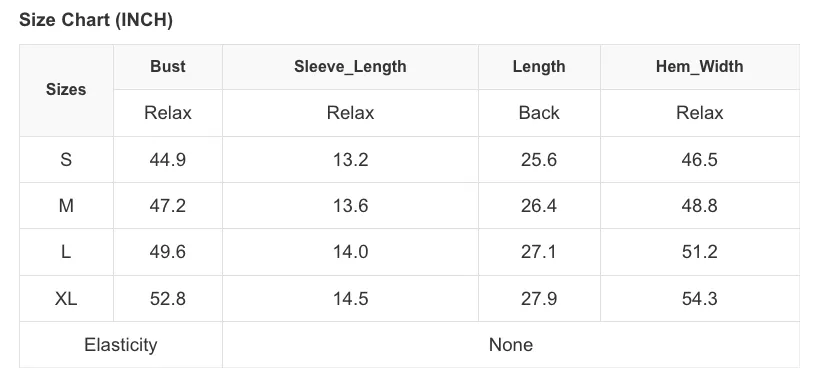Select the 13.6 sleeve length value
The width and height of the screenshot is (840, 388).
point(350,205)
